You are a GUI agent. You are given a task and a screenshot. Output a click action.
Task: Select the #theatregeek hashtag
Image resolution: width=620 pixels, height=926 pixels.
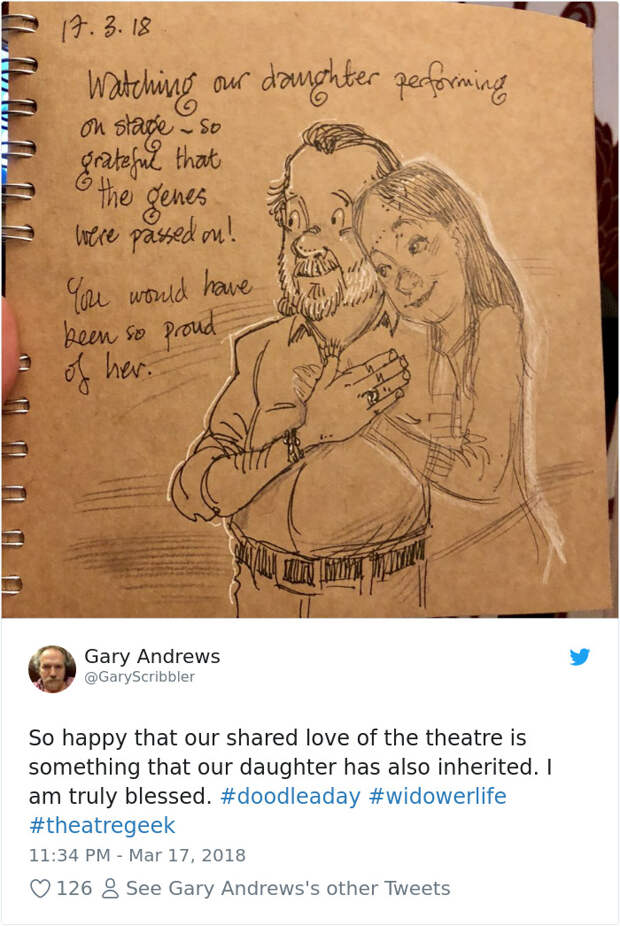tap(102, 825)
